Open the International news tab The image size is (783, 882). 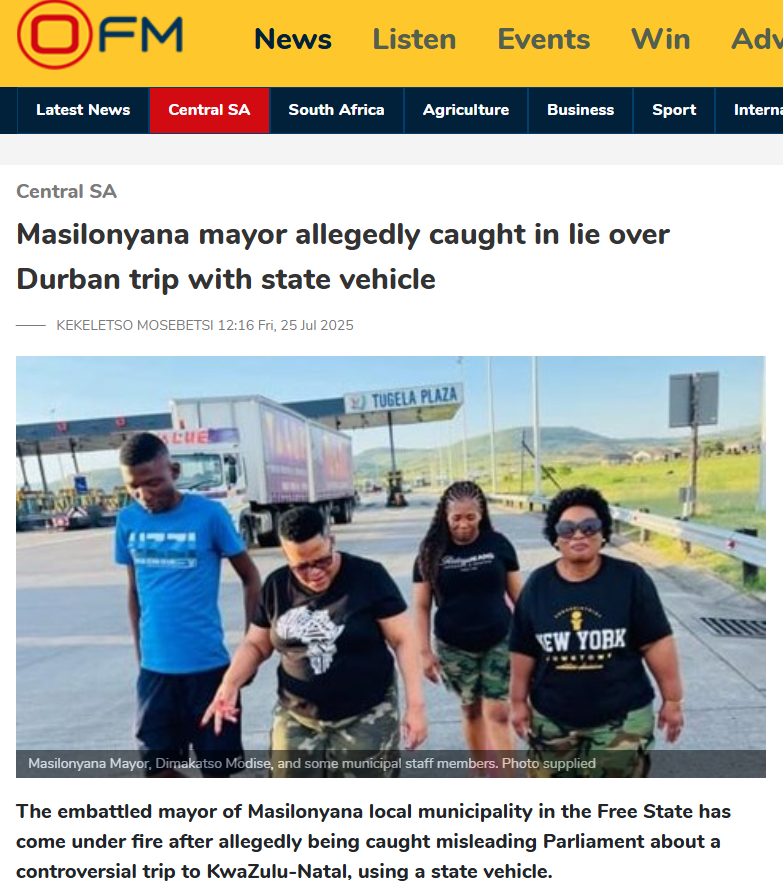point(749,110)
